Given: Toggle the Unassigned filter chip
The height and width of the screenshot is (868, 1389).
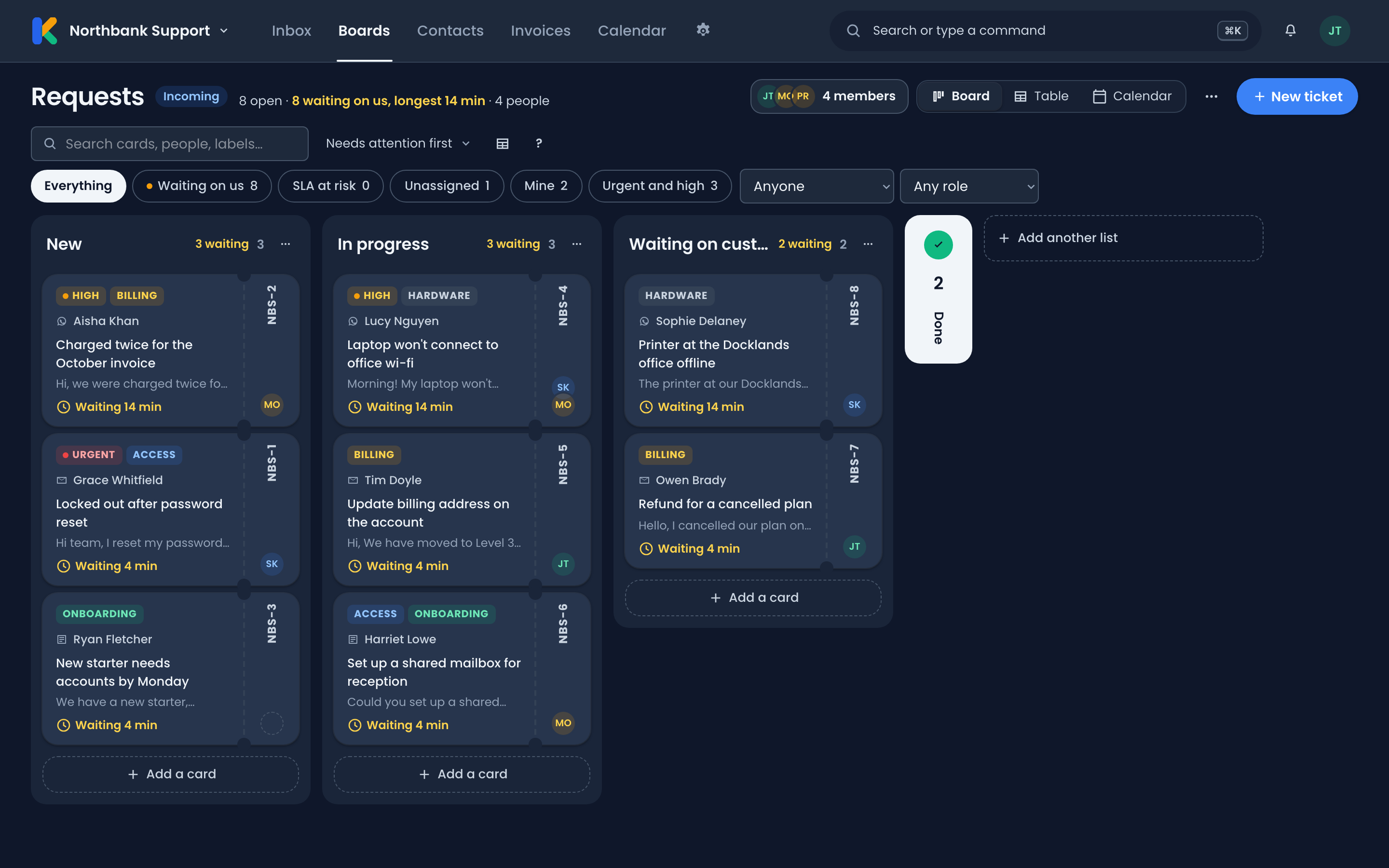Looking at the screenshot, I should click(x=447, y=186).
